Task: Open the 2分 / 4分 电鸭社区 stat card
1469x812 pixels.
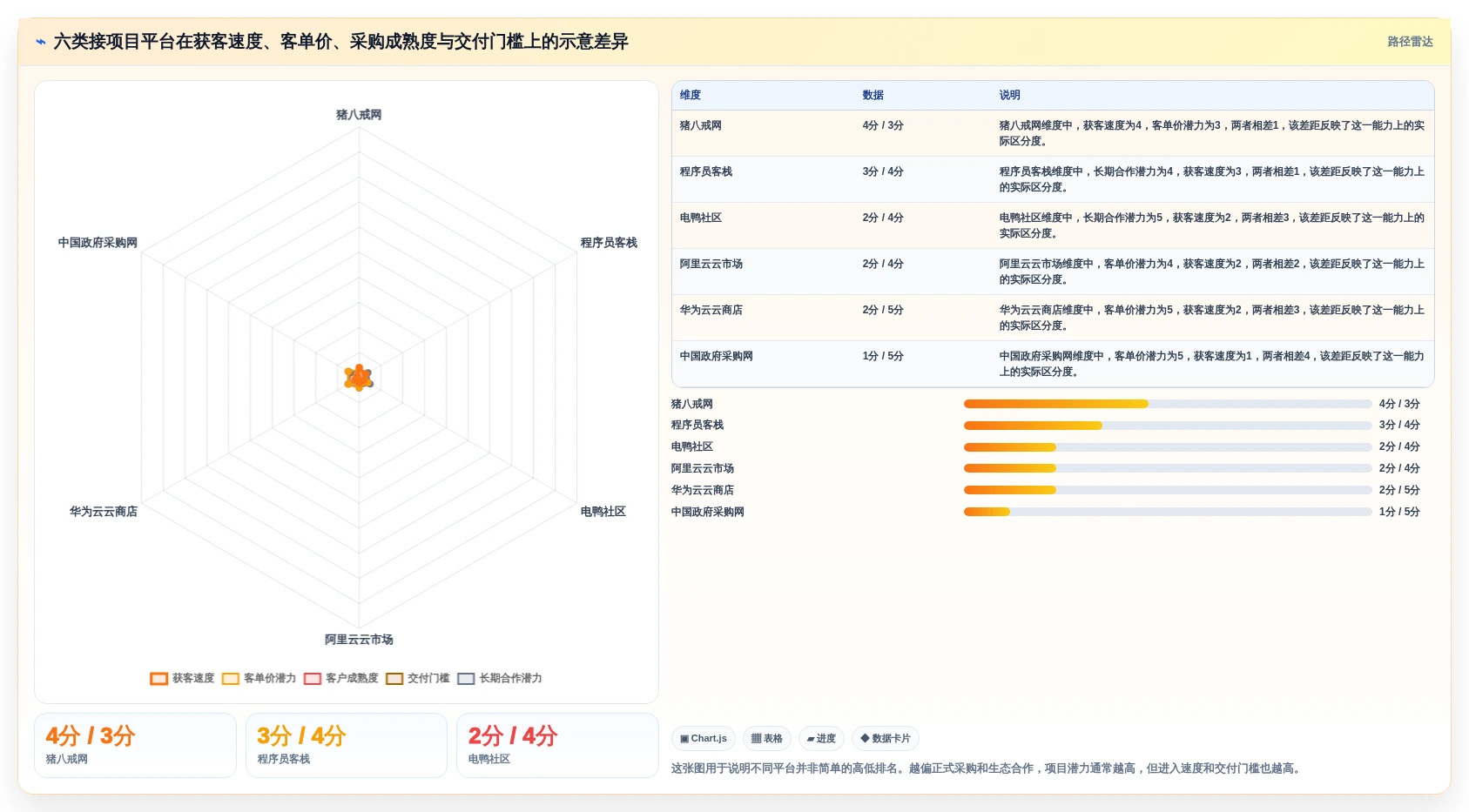Action: pos(557,746)
